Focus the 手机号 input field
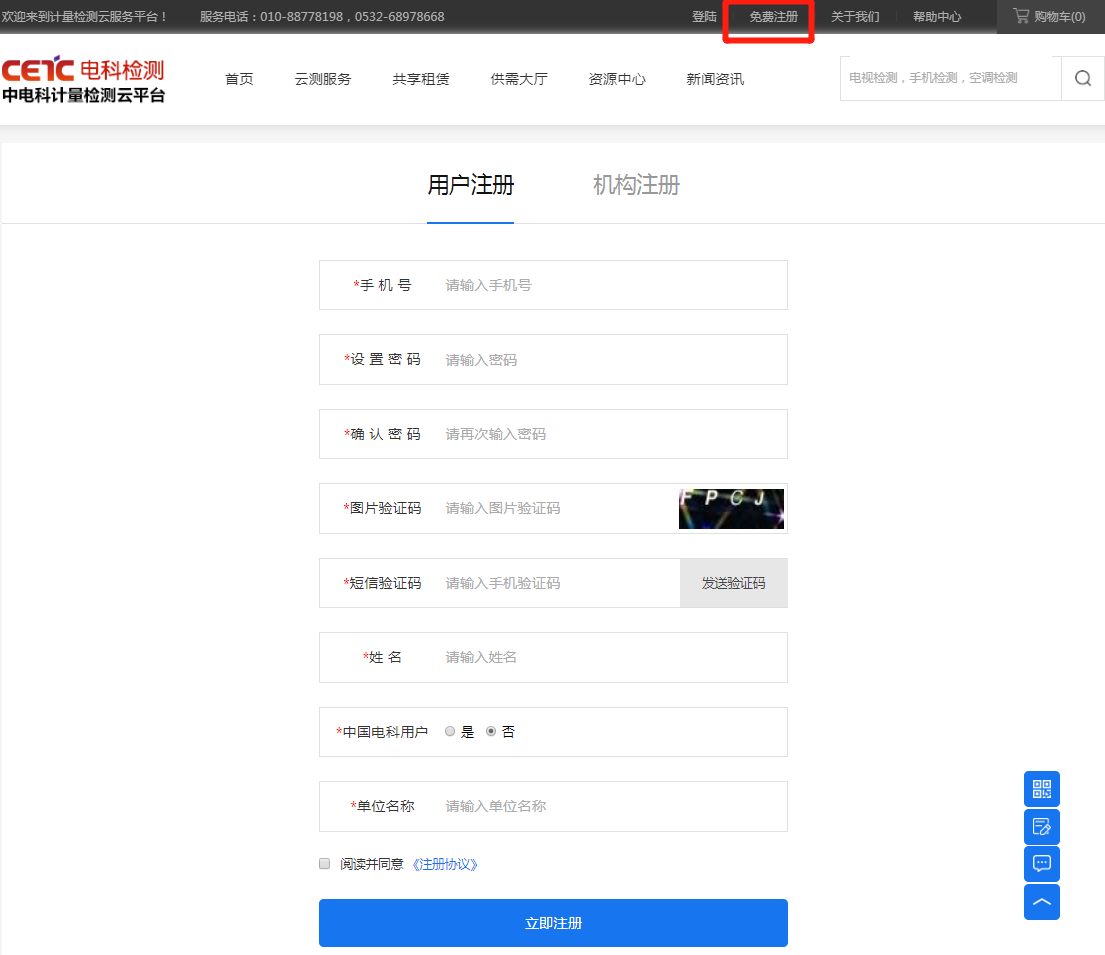 pos(600,285)
